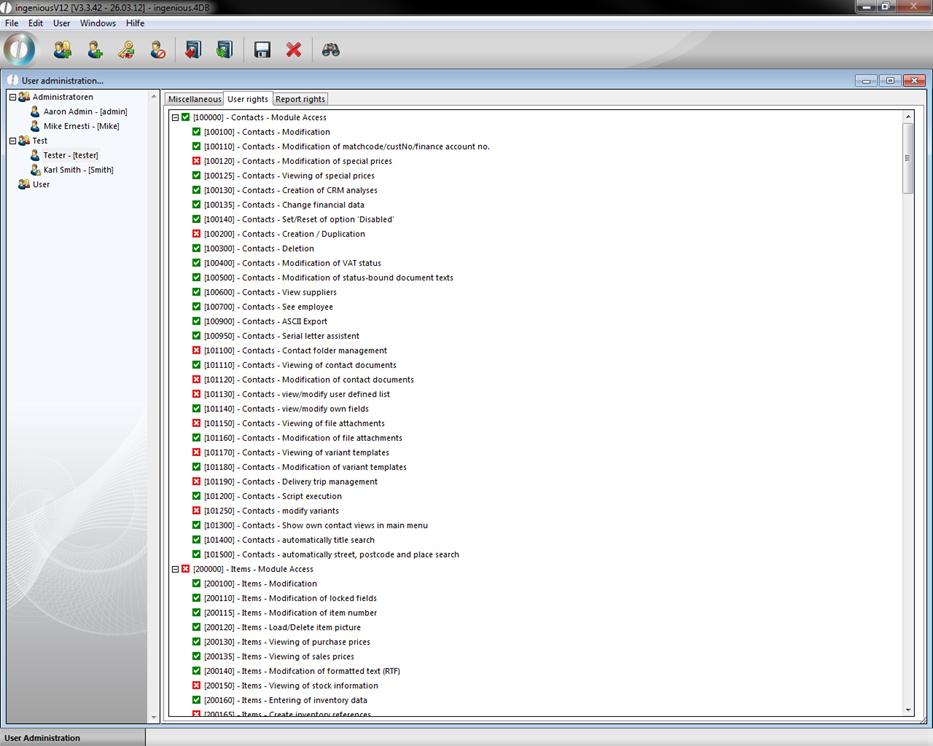Open the binoculars search tool
This screenshot has width=933, height=746.
pyautogui.click(x=331, y=49)
